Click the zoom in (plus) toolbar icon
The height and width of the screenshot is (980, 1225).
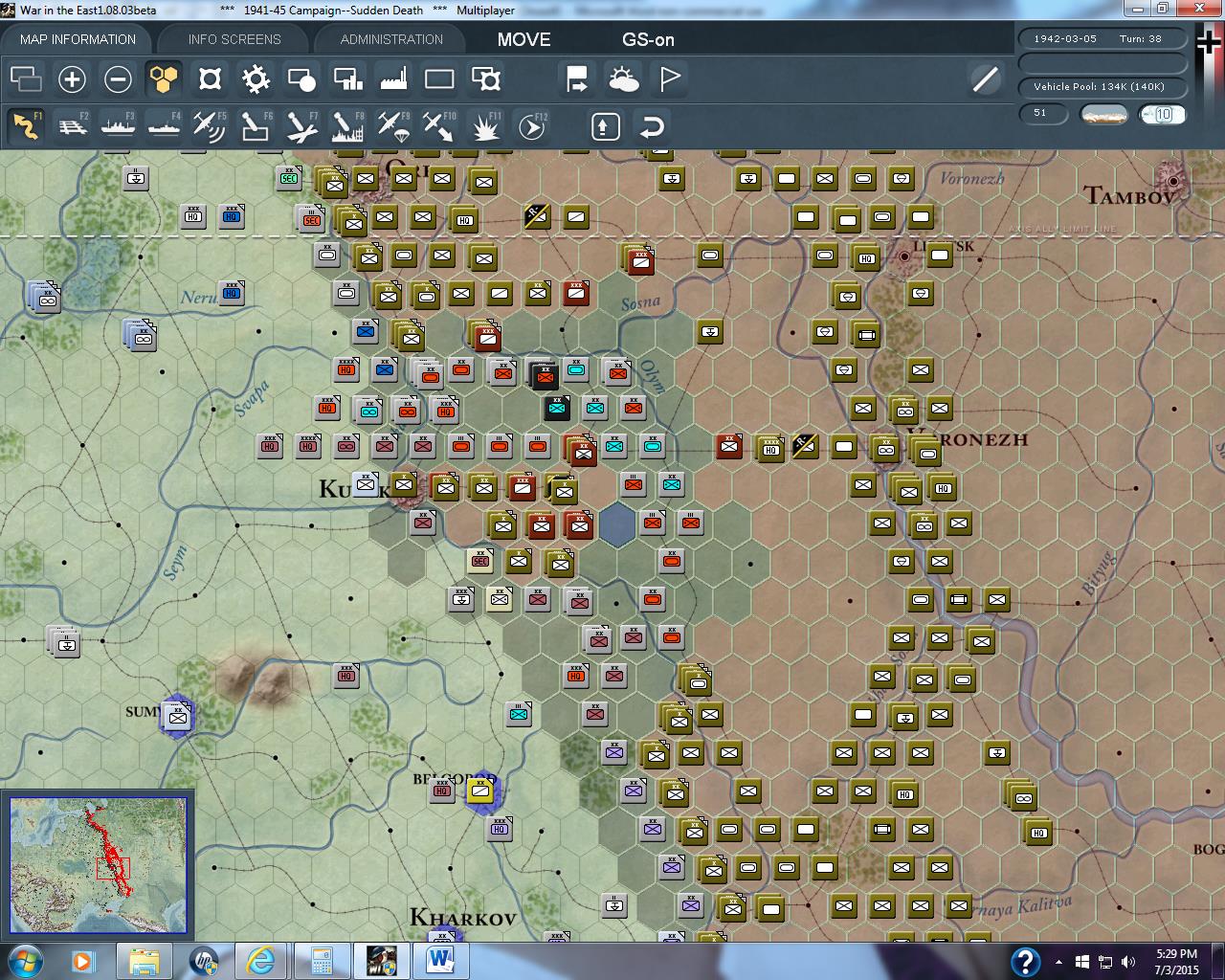[72, 79]
